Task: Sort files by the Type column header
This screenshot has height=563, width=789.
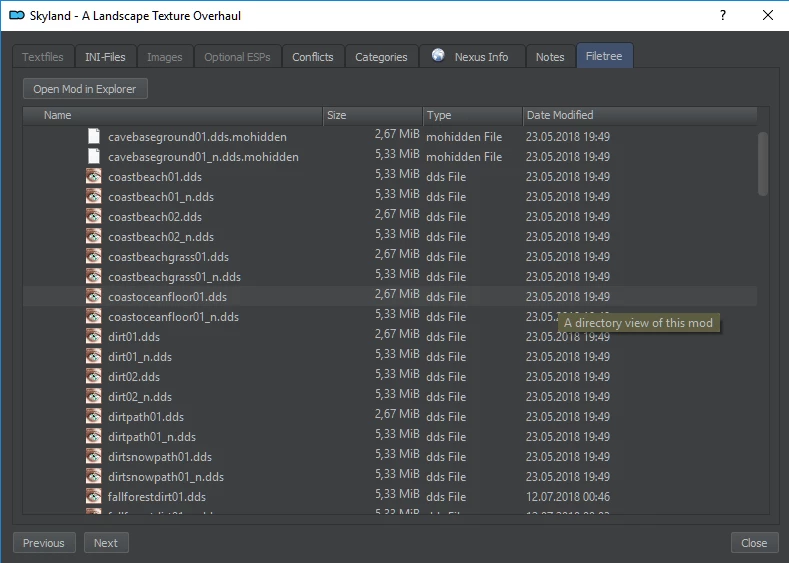Action: click(x=472, y=115)
